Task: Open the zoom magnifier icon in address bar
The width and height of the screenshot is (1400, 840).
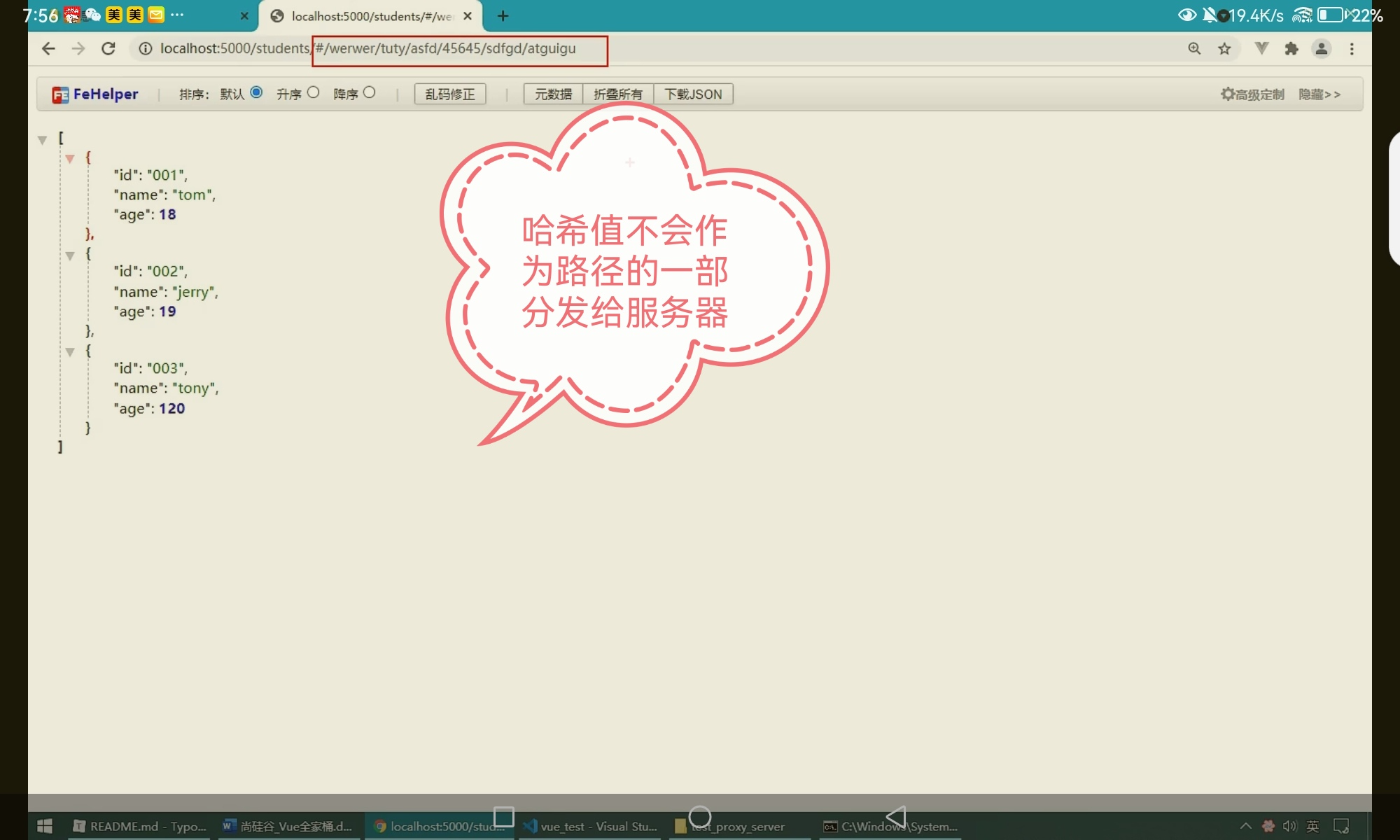Action: tap(1194, 48)
